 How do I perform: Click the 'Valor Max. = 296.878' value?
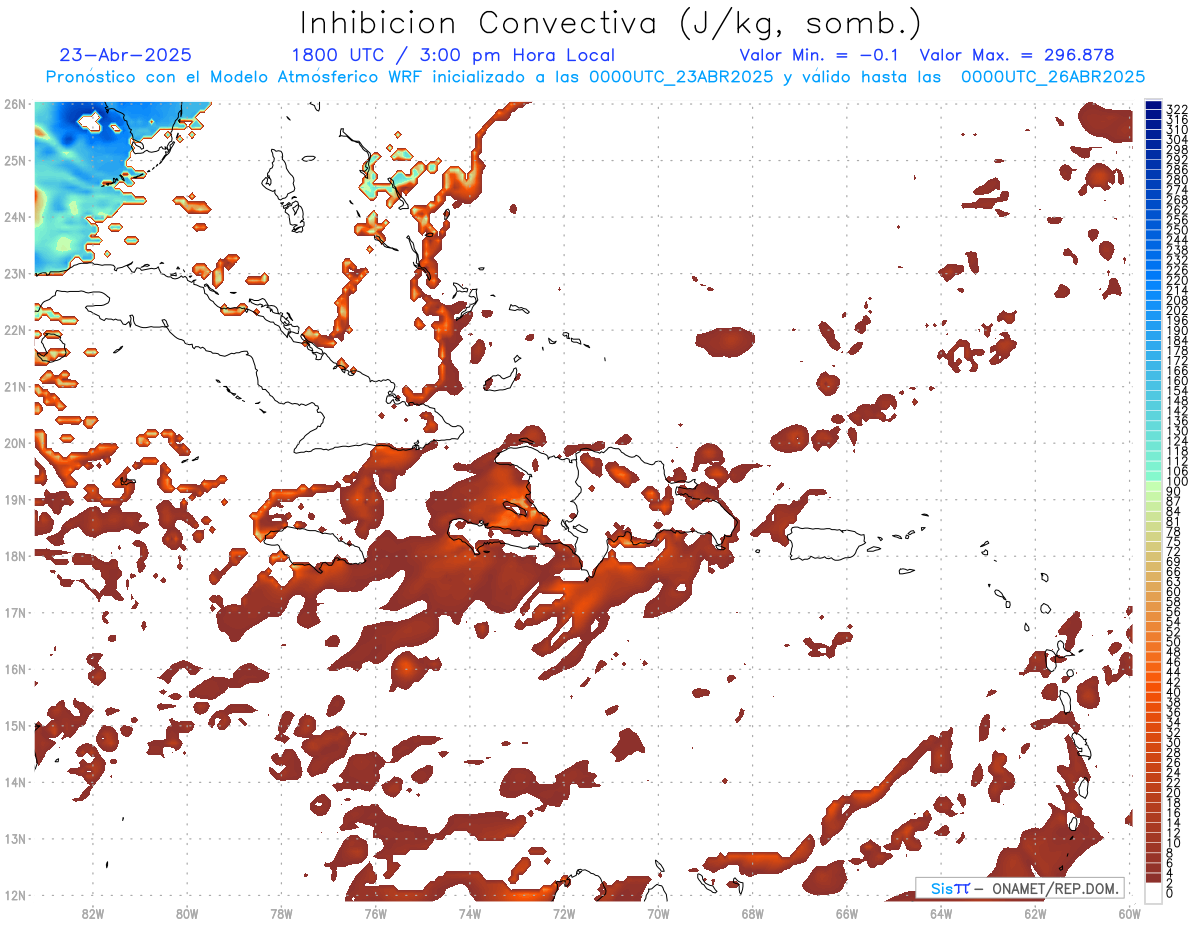(x=1017, y=55)
